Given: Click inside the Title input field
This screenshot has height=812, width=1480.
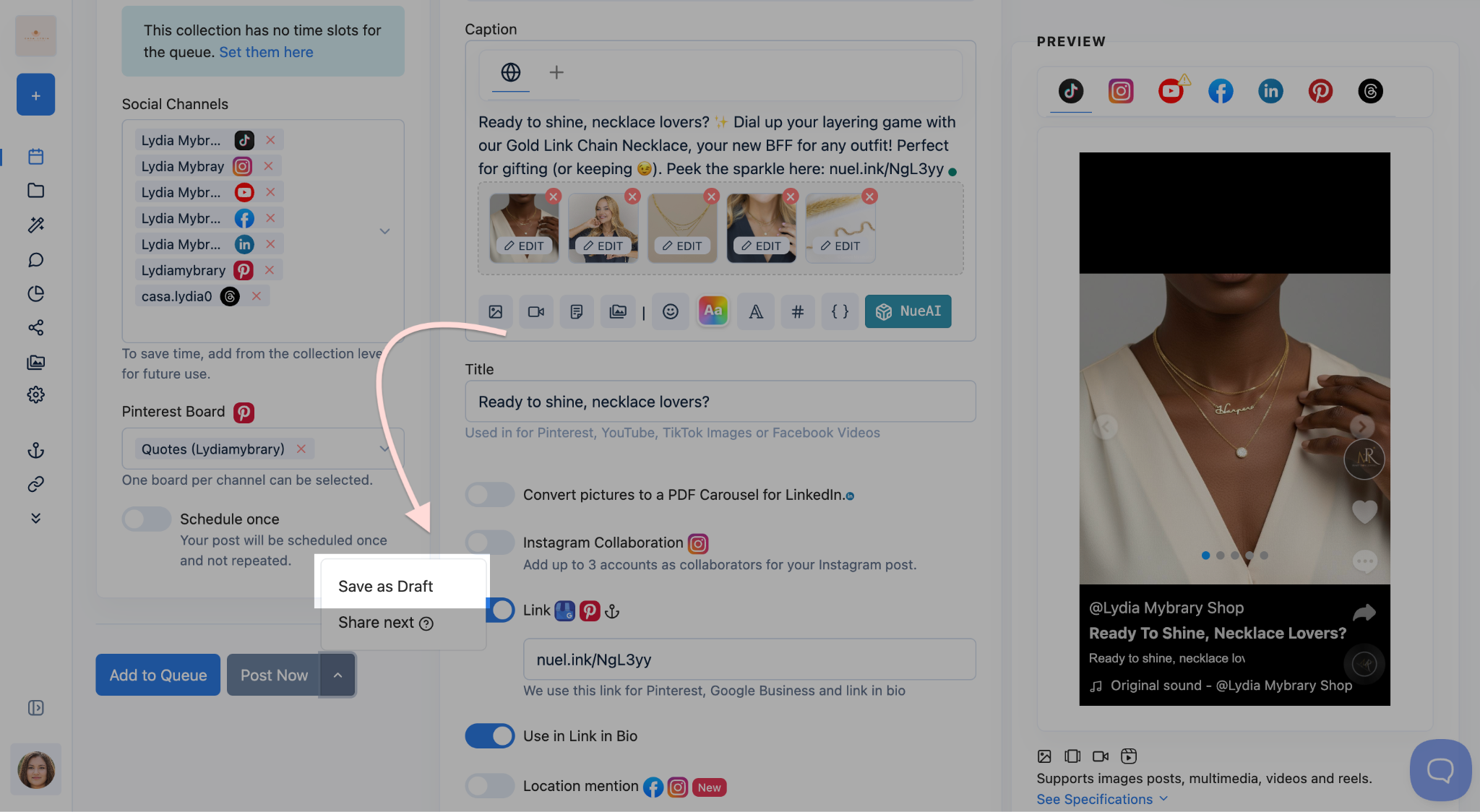Looking at the screenshot, I should tap(720, 402).
